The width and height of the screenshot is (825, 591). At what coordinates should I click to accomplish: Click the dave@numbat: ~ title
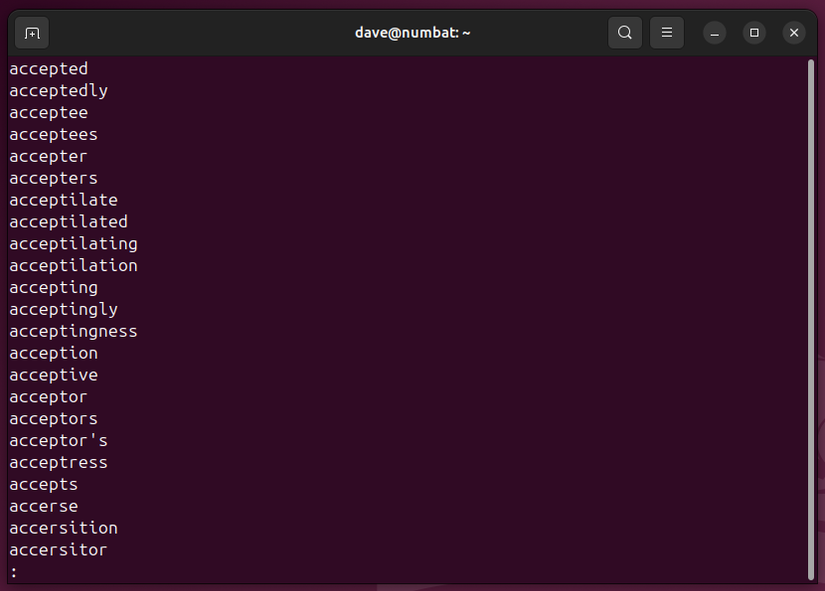(x=412, y=32)
